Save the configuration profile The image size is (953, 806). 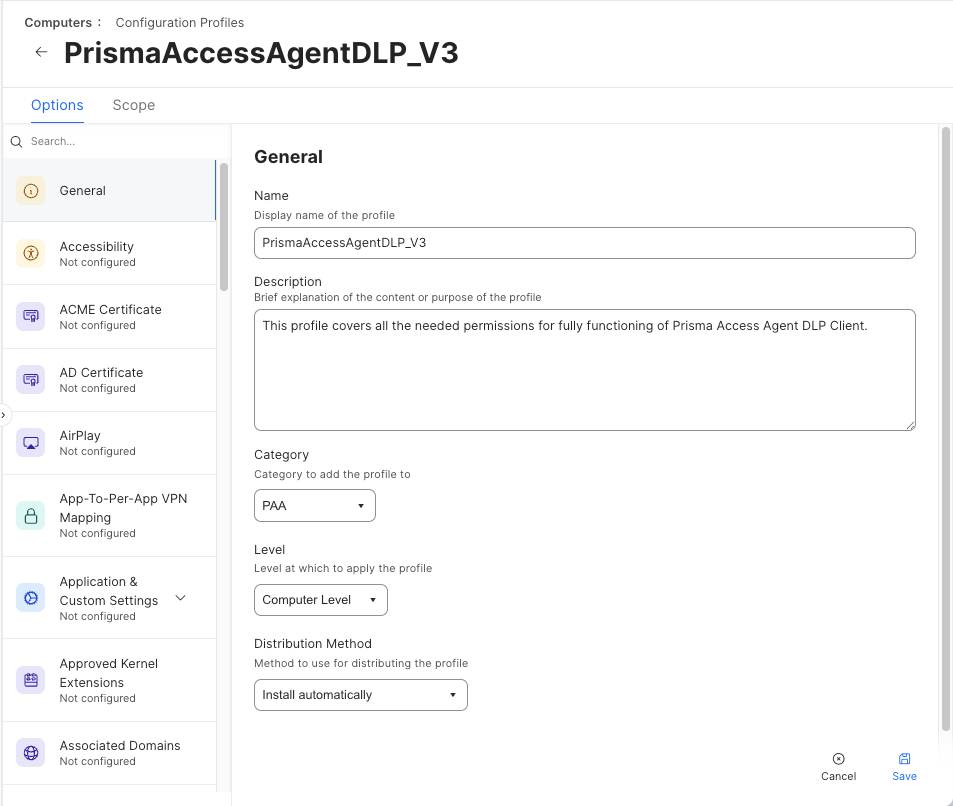(x=904, y=767)
